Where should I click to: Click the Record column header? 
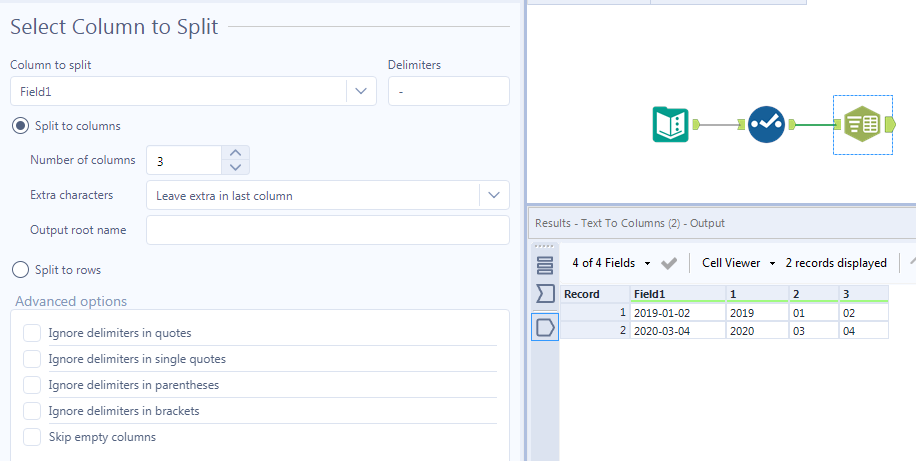coord(595,294)
